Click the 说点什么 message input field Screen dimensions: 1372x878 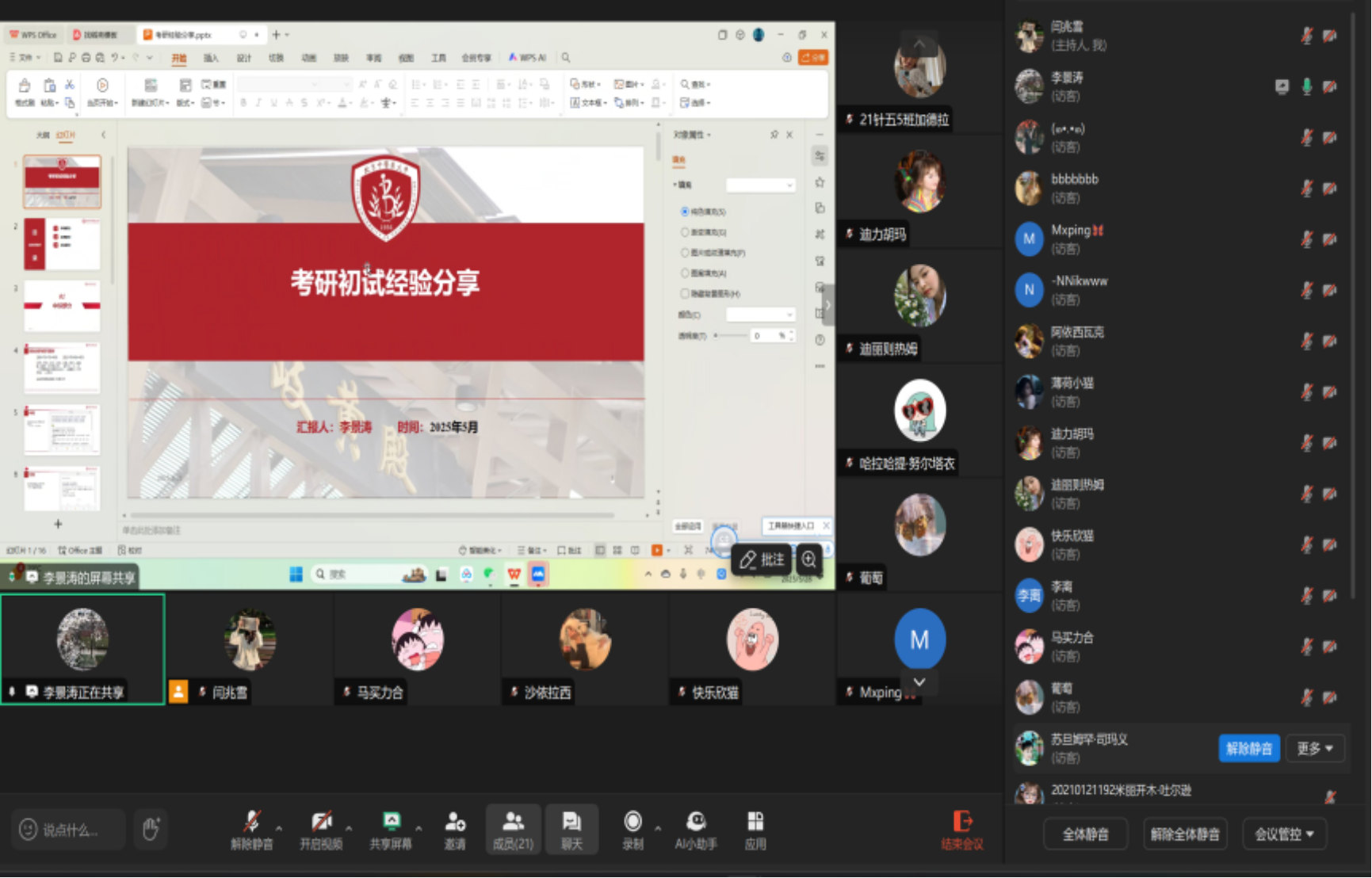(x=70, y=830)
